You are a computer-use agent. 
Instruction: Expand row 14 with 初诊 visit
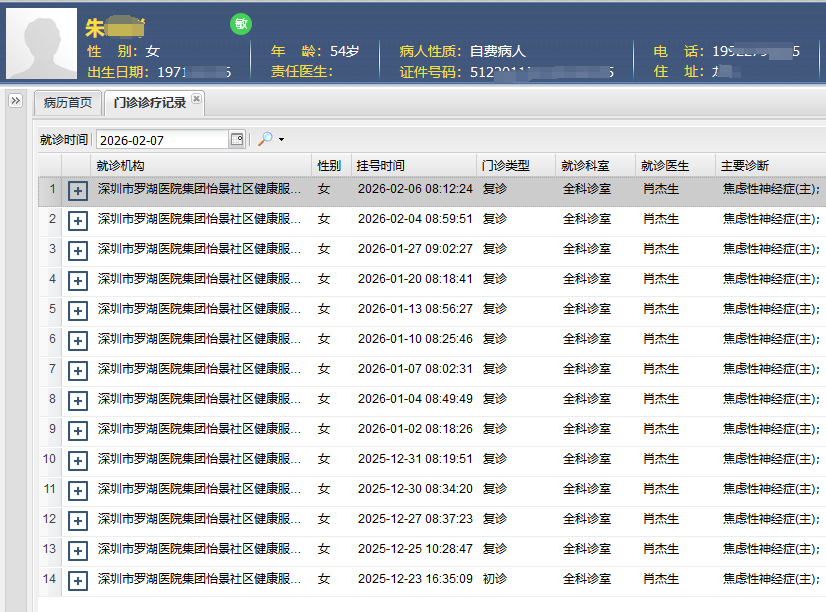[x=78, y=581]
